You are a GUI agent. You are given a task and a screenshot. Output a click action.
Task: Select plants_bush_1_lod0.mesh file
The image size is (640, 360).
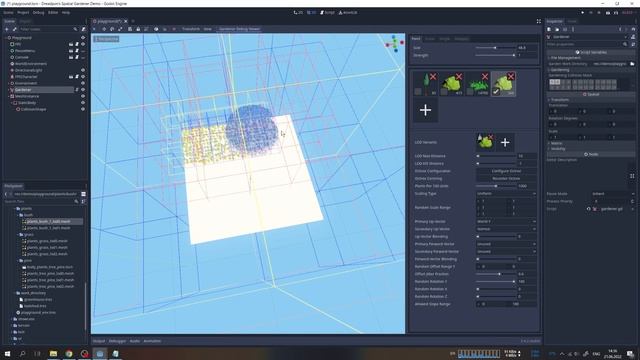[49, 222]
